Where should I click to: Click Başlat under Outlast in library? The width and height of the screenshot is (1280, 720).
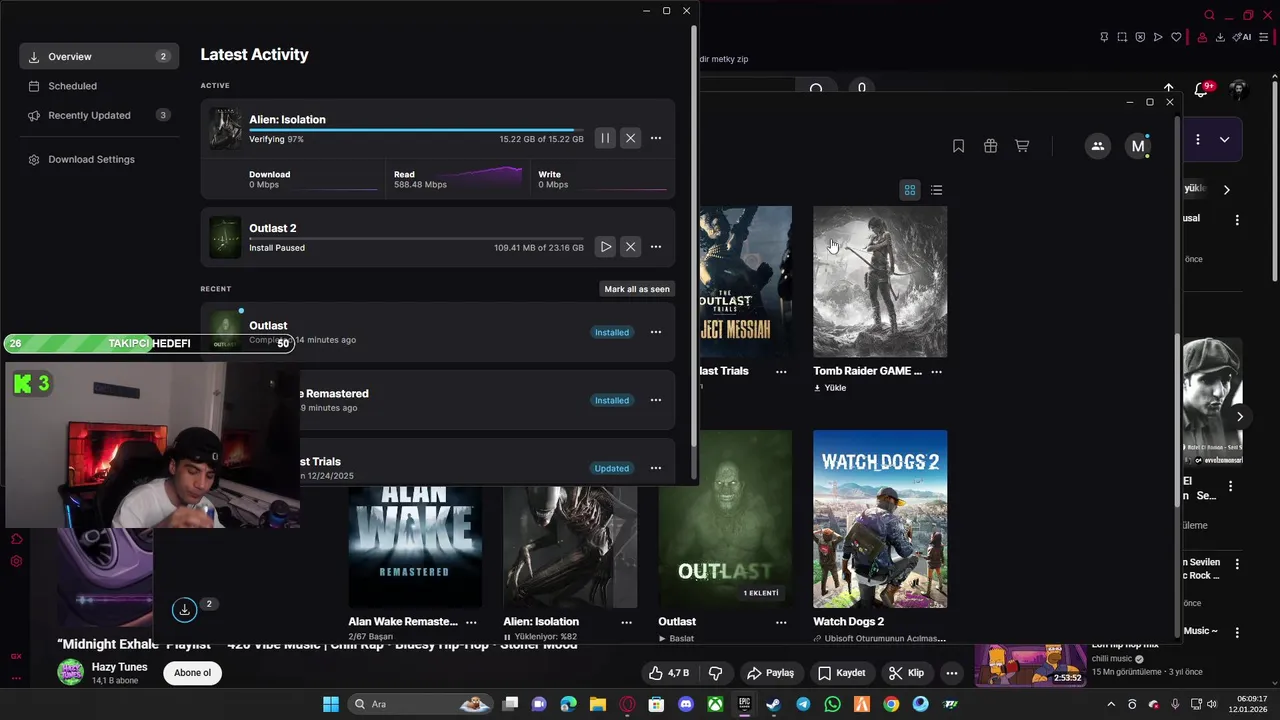(x=676, y=638)
